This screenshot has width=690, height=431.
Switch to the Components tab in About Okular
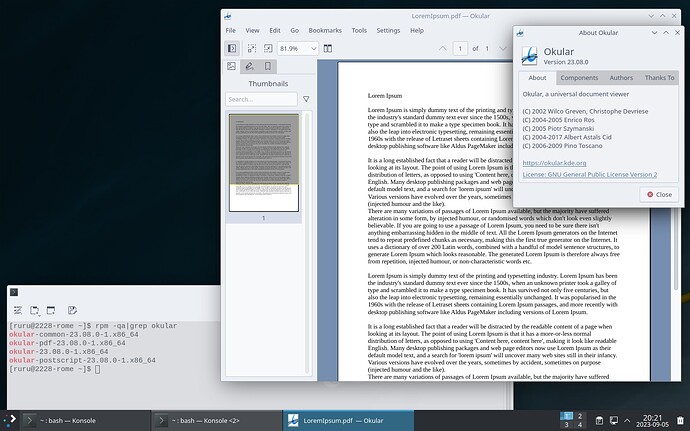click(x=579, y=77)
